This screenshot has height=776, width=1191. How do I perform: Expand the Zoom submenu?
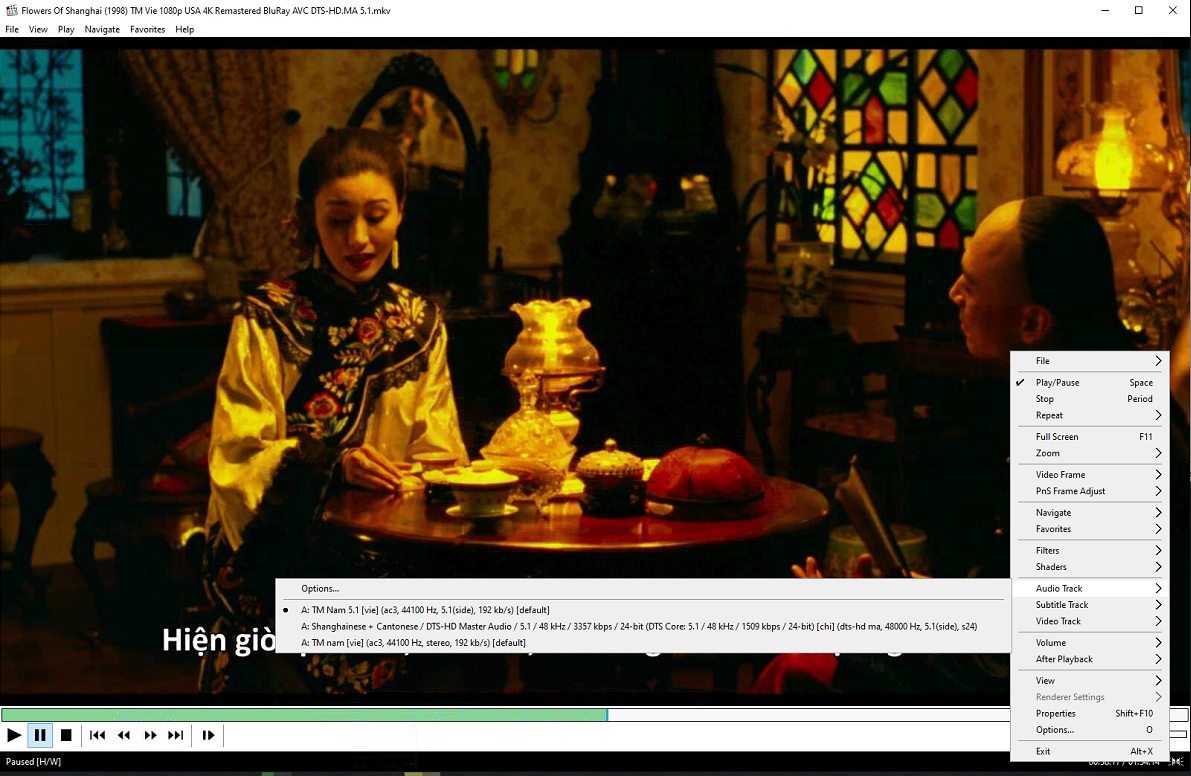point(1090,453)
